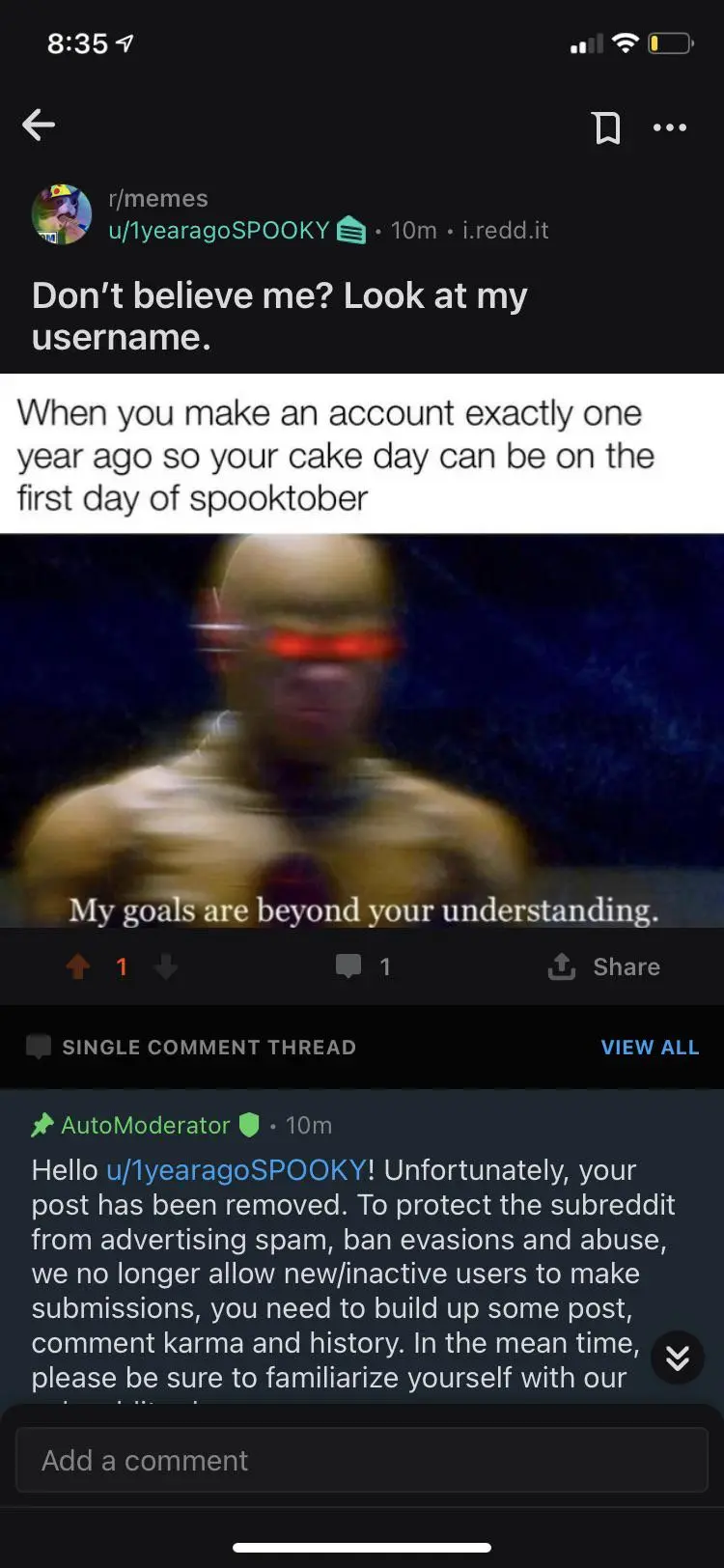
Task: Open u/1yearagoSPOOKY profile from post header
Action: pyautogui.click(x=219, y=231)
